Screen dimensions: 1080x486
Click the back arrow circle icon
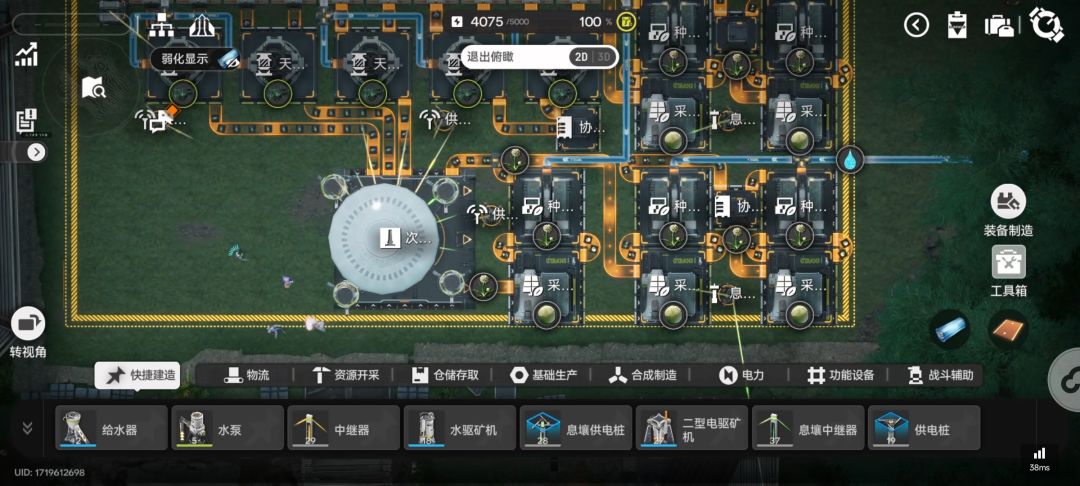[916, 25]
